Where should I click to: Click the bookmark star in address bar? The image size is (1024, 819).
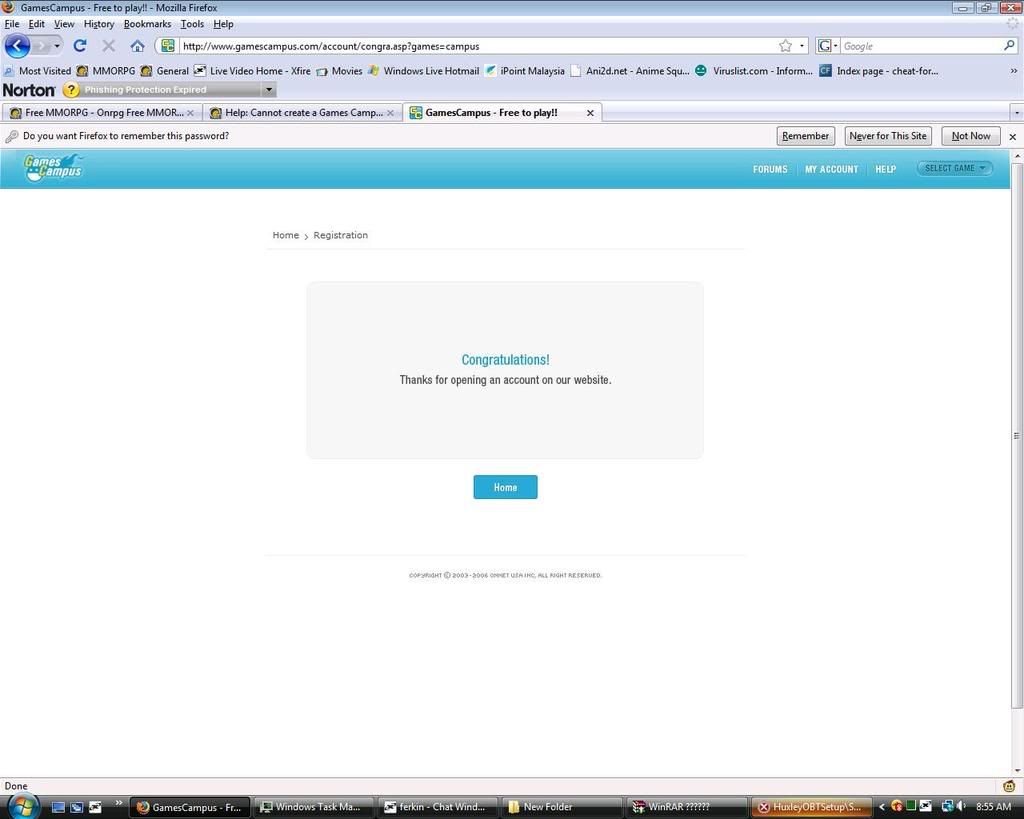(x=785, y=46)
